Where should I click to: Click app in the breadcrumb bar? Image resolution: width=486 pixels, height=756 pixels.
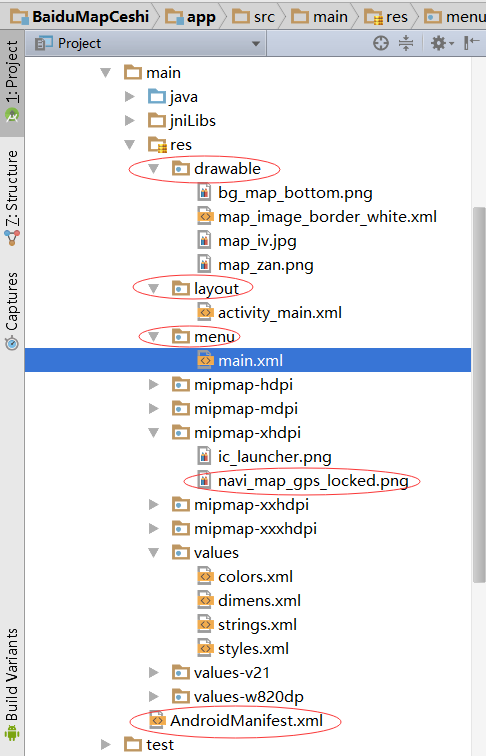pyautogui.click(x=190, y=17)
